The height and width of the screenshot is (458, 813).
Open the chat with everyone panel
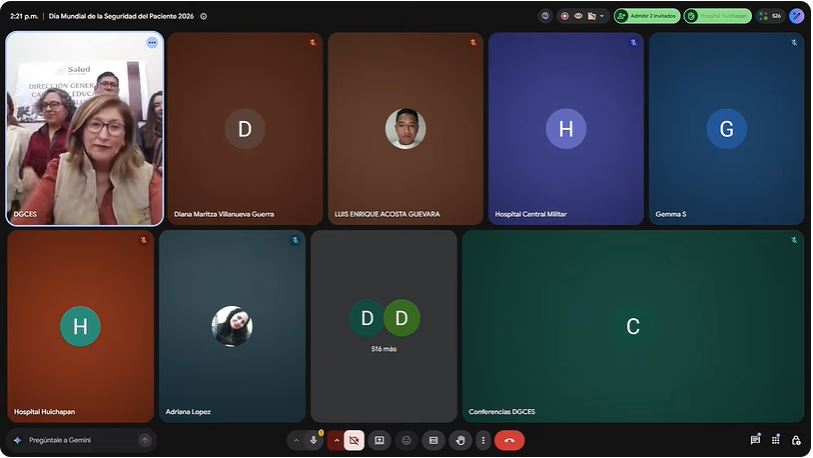click(755, 440)
